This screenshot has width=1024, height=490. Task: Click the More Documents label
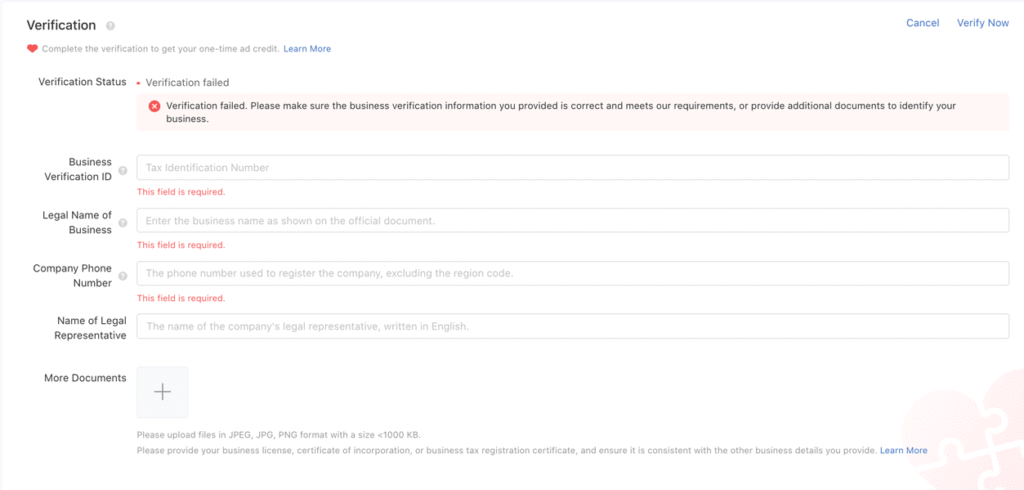coord(85,378)
